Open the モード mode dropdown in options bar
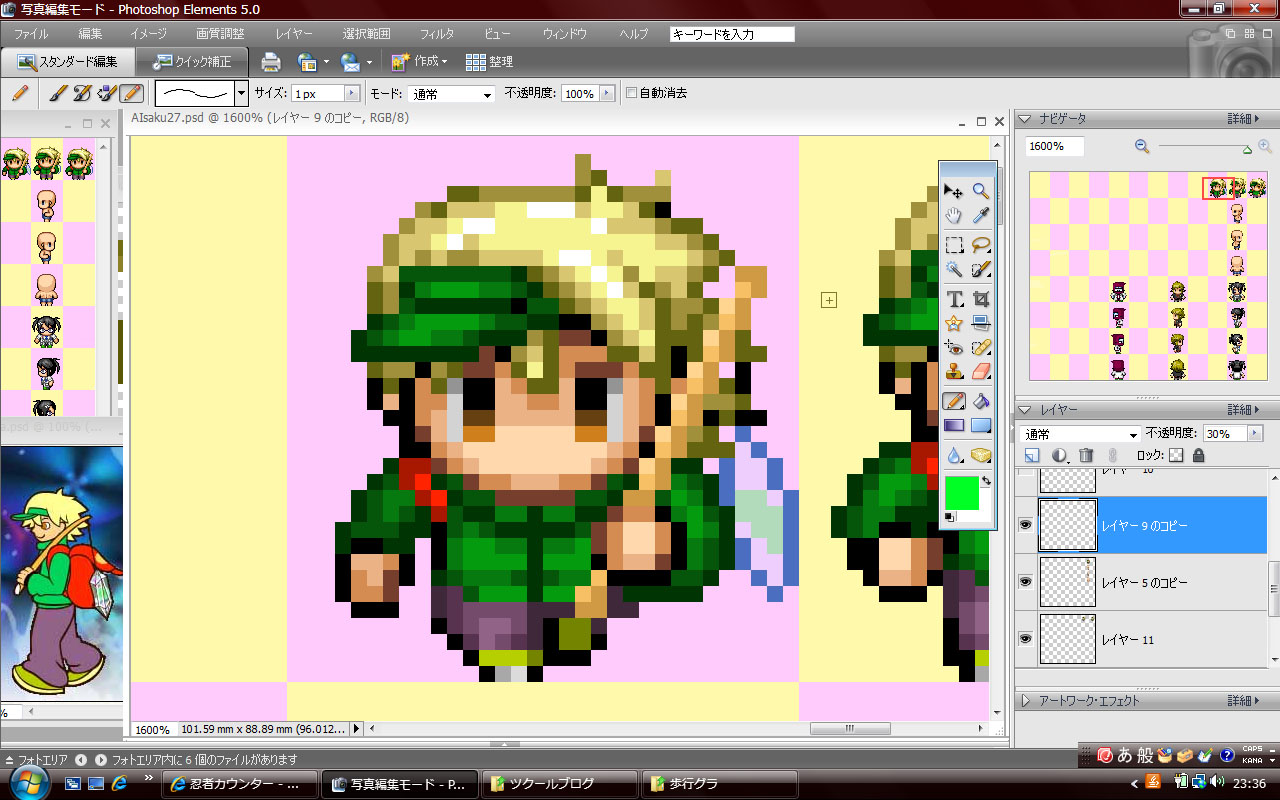Image resolution: width=1280 pixels, height=800 pixels. coord(451,94)
